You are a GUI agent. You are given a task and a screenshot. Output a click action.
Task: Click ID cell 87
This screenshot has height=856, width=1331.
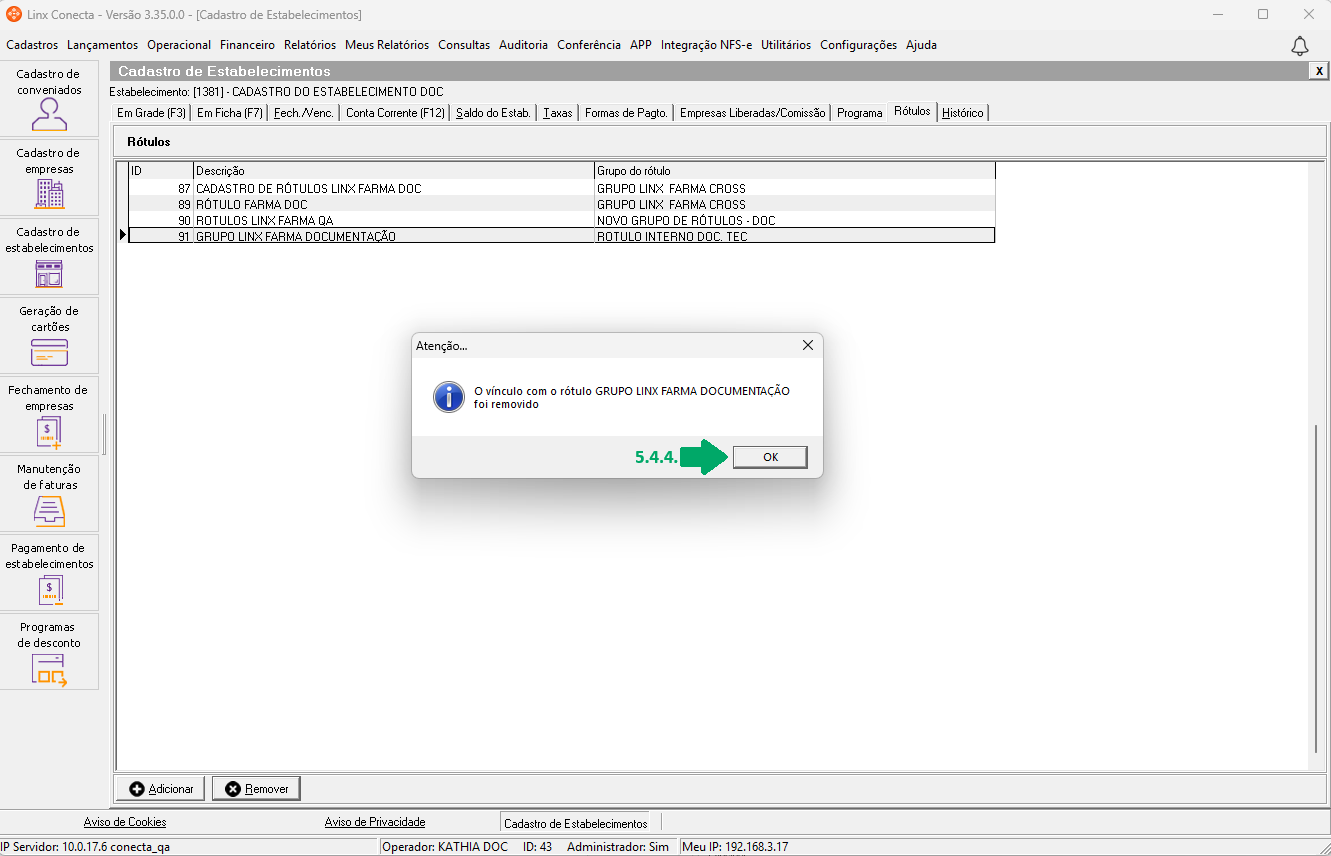point(161,188)
